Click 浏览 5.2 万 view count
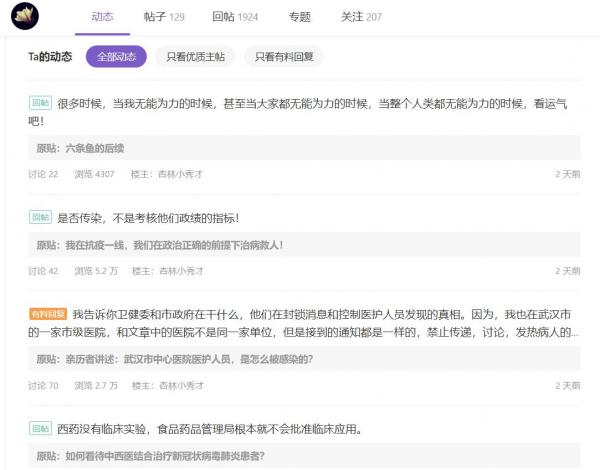This screenshot has width=600, height=470. click(96, 271)
